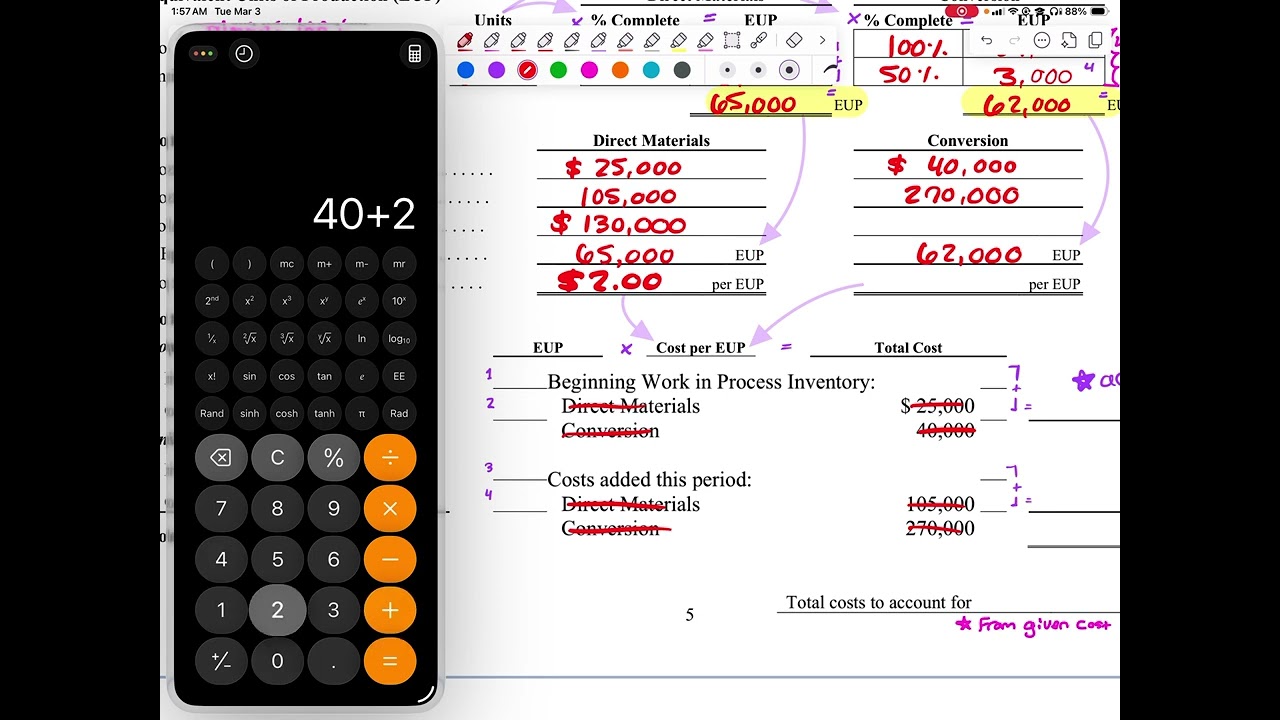
Task: Tap the log10 key
Action: (x=399, y=339)
